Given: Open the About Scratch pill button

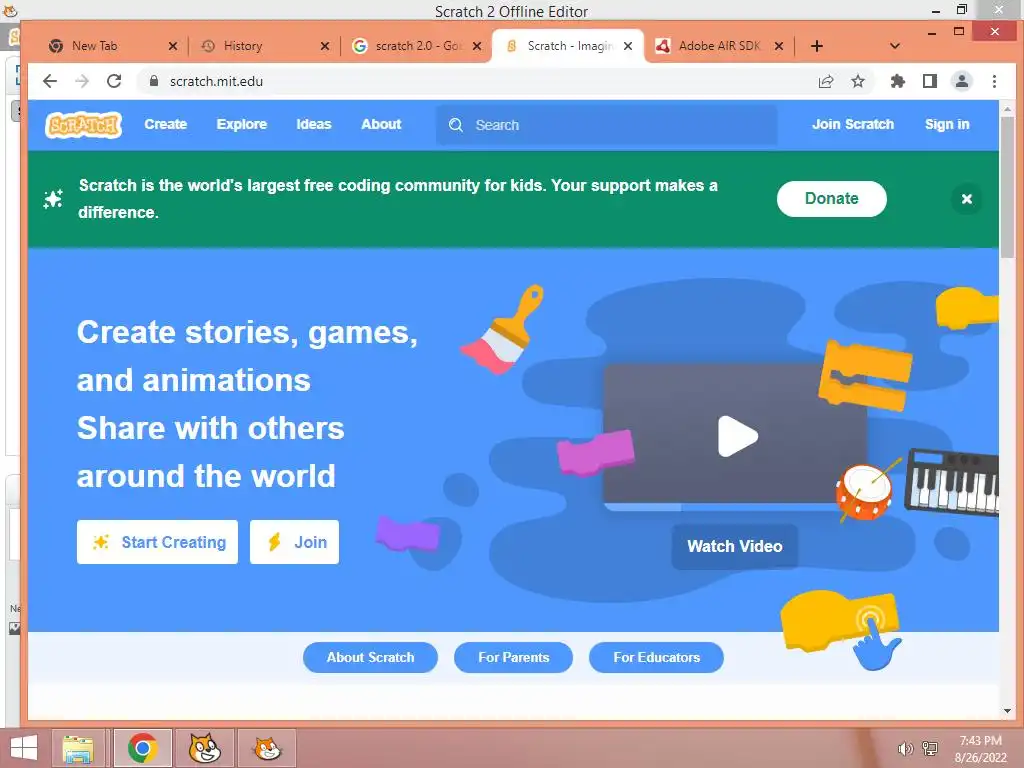Looking at the screenshot, I should [370, 658].
